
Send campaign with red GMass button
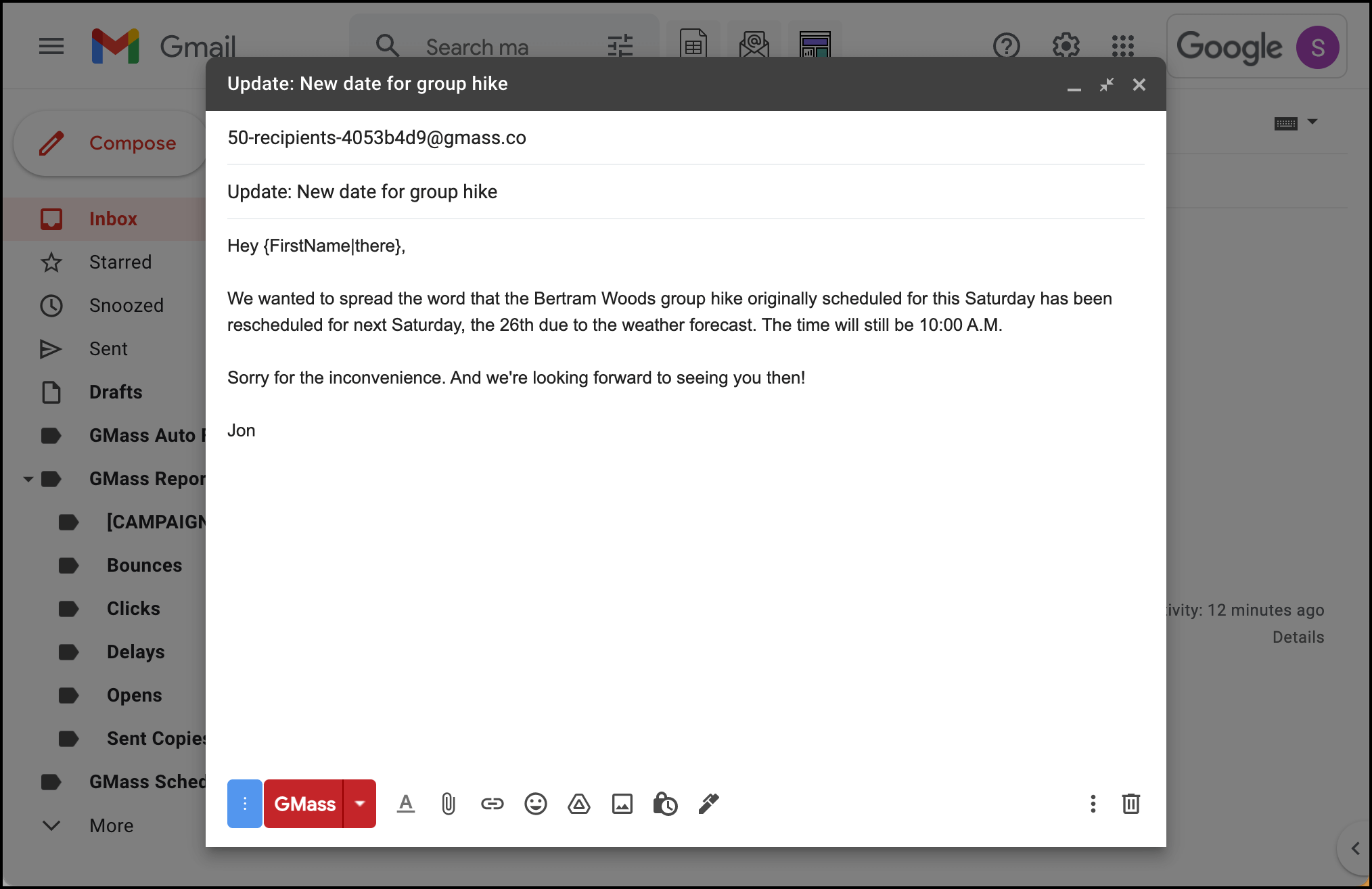303,804
